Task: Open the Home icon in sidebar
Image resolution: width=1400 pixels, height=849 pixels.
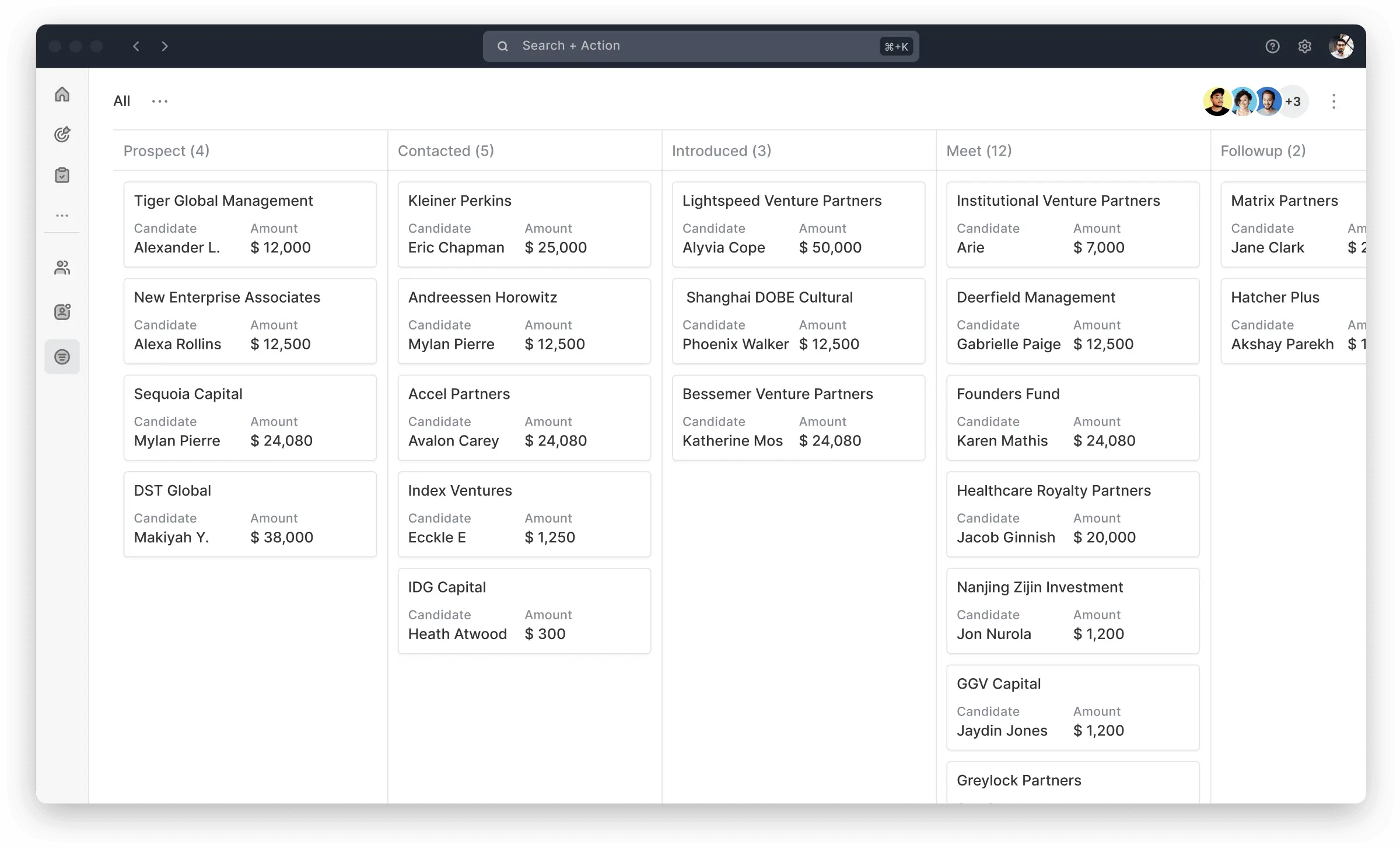Action: pos(62,94)
